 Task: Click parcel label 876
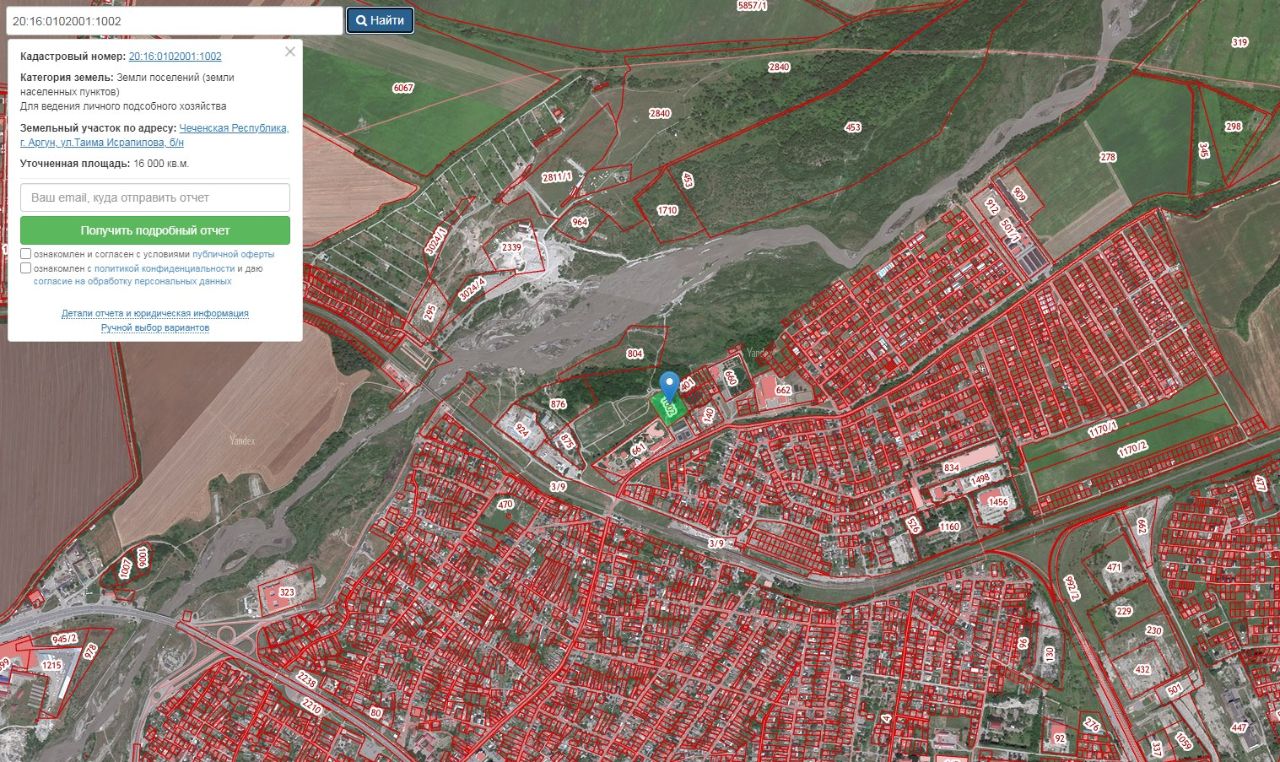pyautogui.click(x=558, y=404)
